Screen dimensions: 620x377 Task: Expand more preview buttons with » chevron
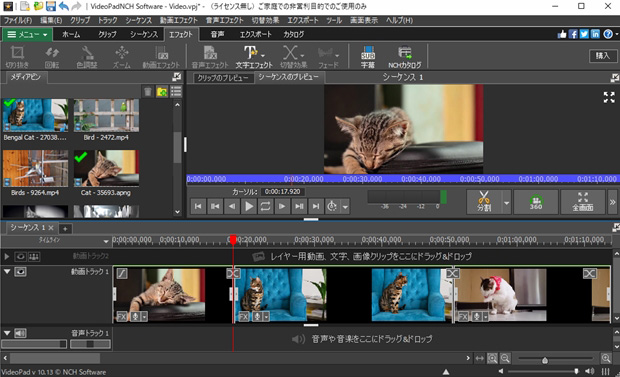(612, 202)
